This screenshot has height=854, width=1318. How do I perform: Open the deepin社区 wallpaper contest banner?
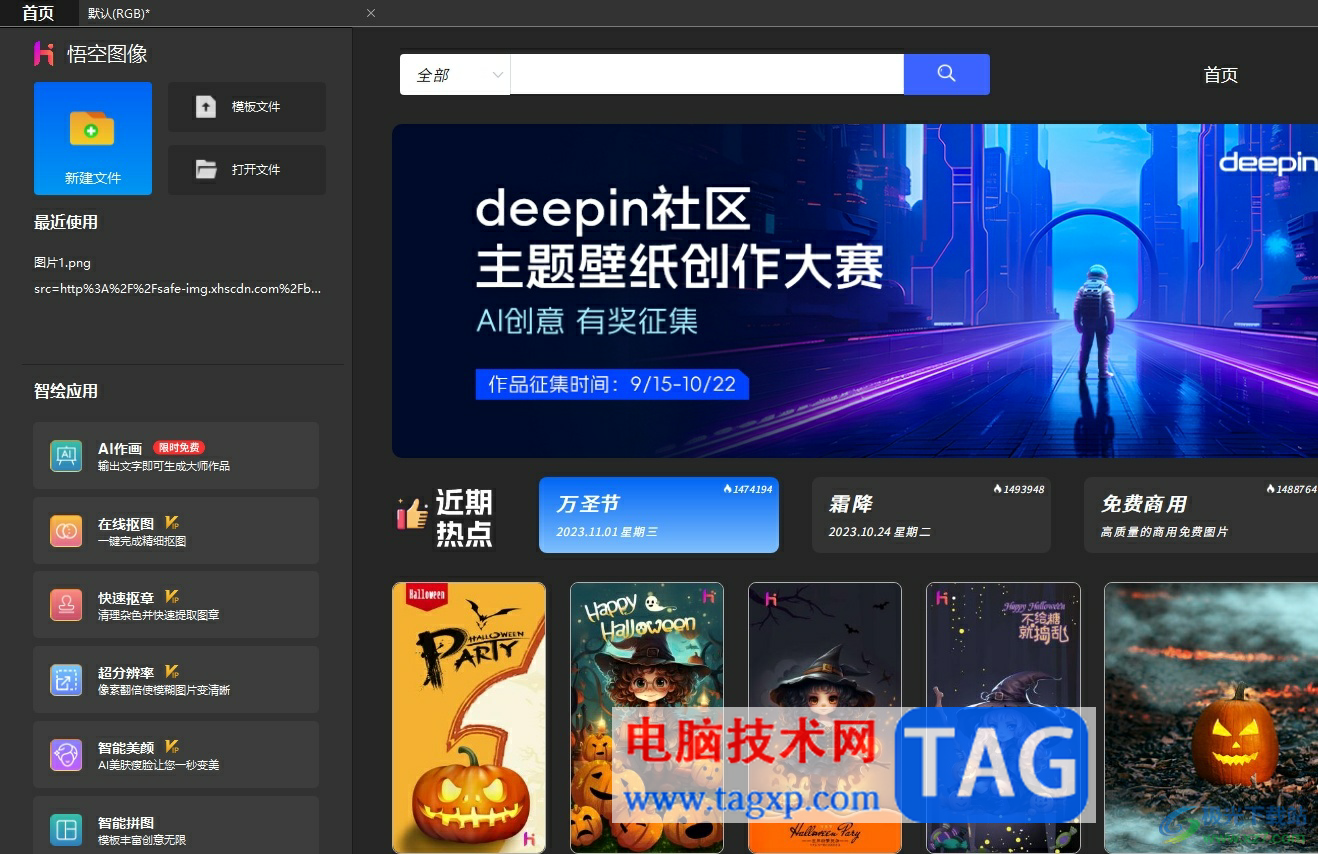pos(855,291)
